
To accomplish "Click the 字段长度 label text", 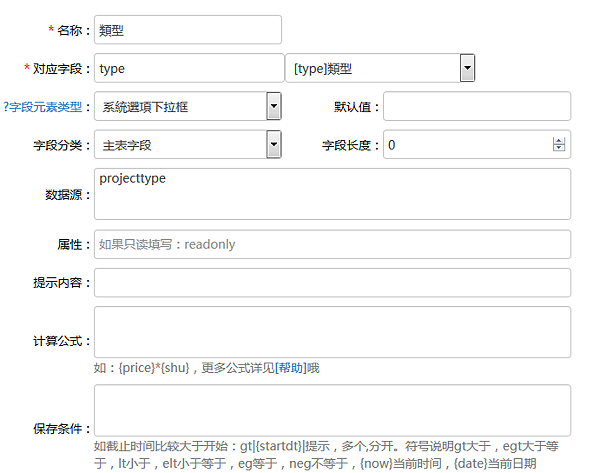I will 347,145.
